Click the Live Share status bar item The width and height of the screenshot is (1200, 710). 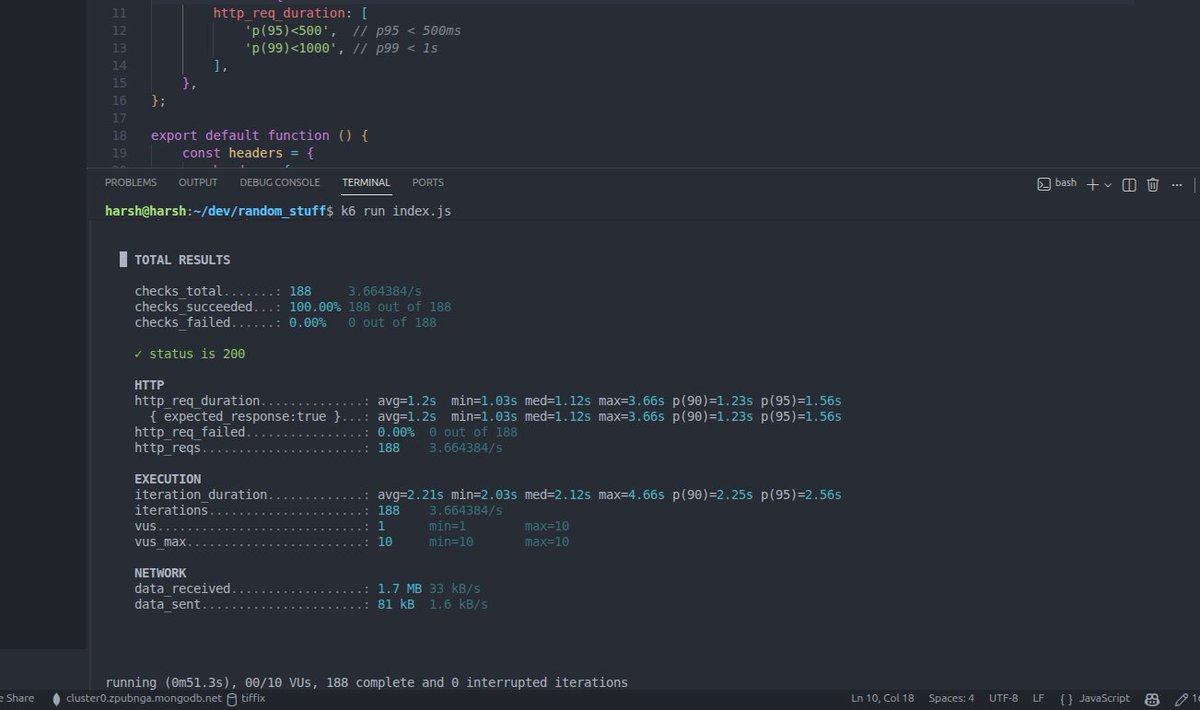(17, 698)
